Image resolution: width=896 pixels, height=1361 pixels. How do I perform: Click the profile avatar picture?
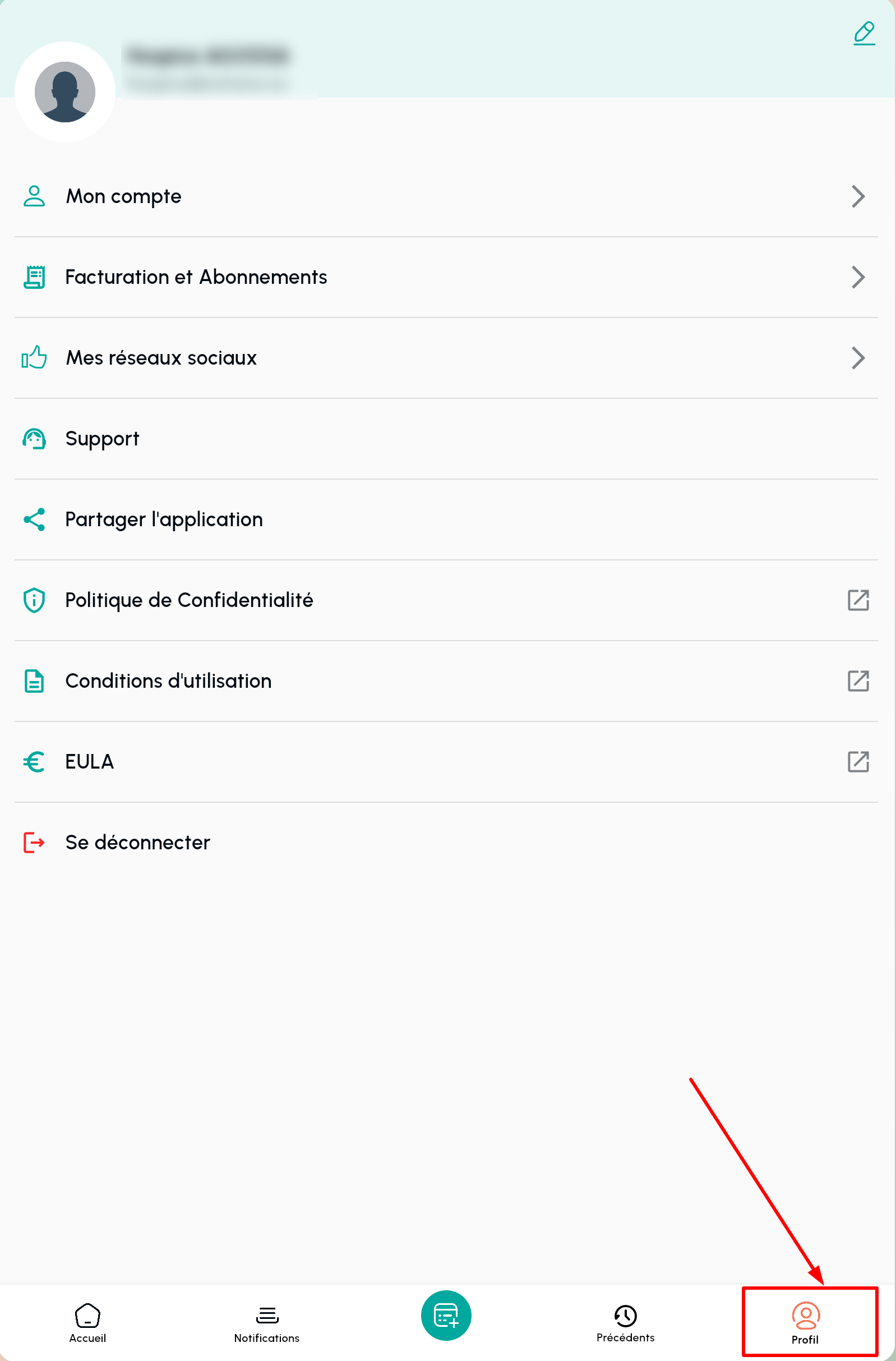click(65, 91)
